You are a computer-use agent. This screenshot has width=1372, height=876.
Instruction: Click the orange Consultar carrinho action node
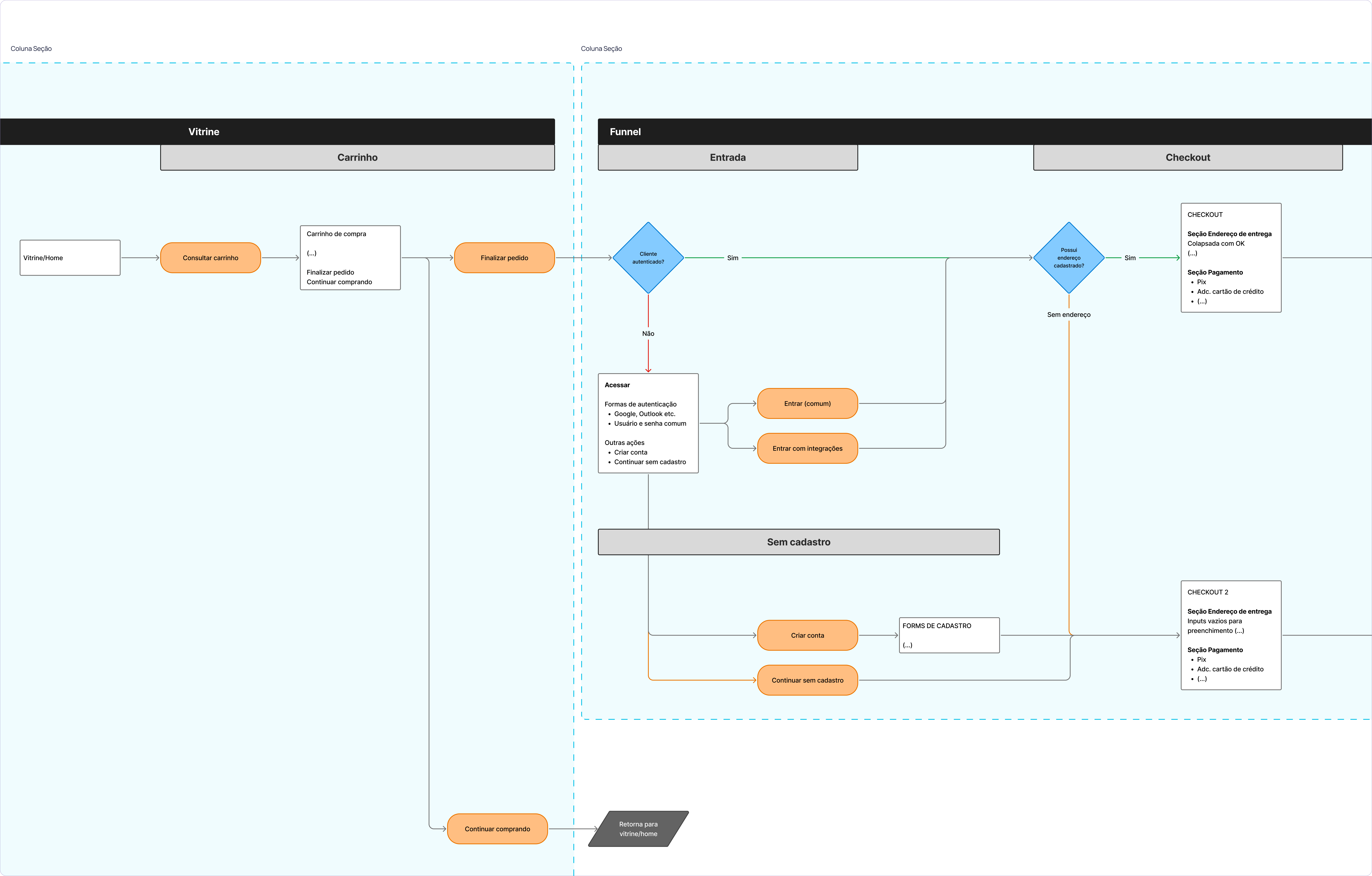pyautogui.click(x=211, y=258)
